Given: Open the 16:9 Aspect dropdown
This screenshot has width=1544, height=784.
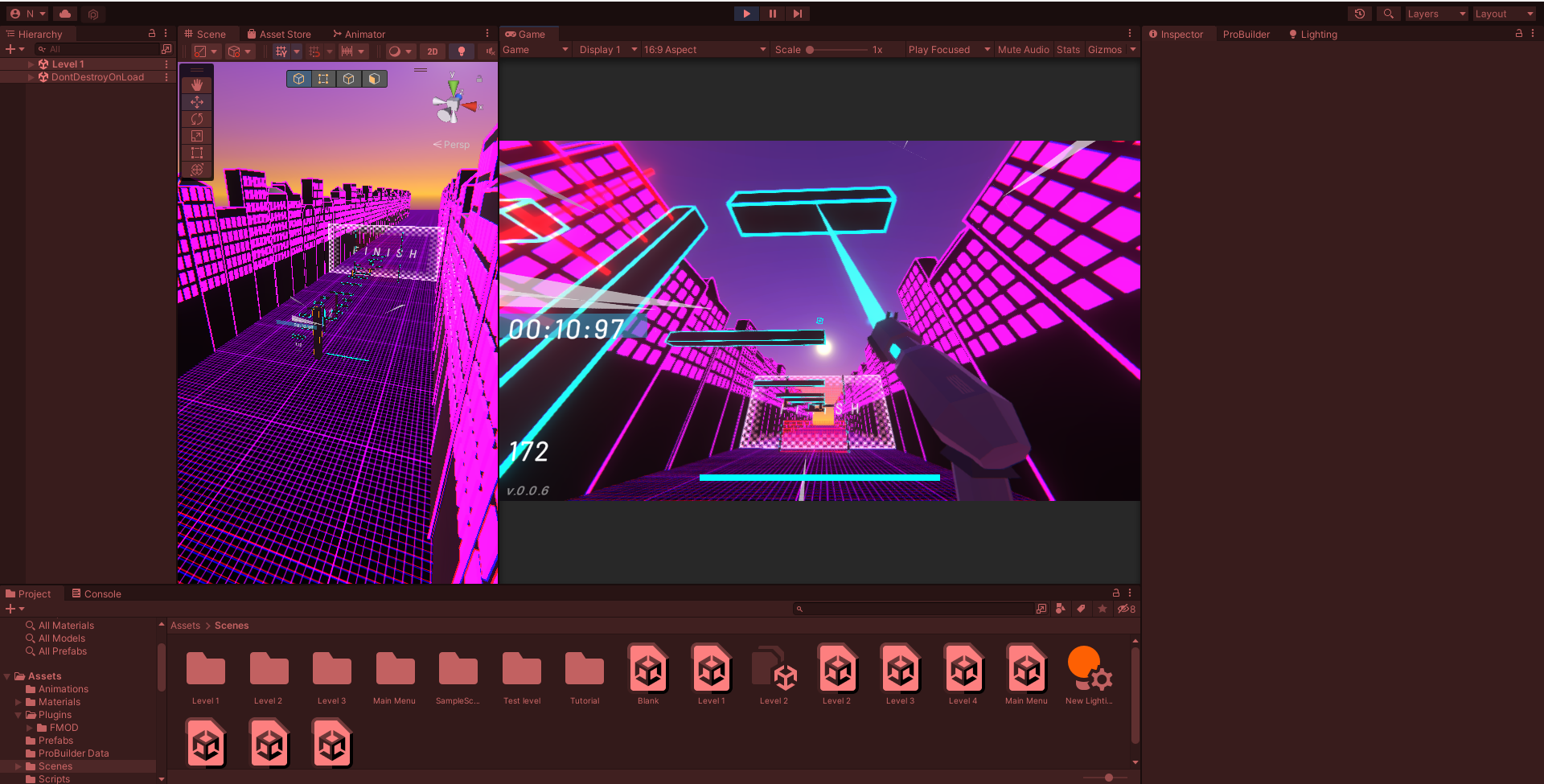Looking at the screenshot, I should (704, 50).
